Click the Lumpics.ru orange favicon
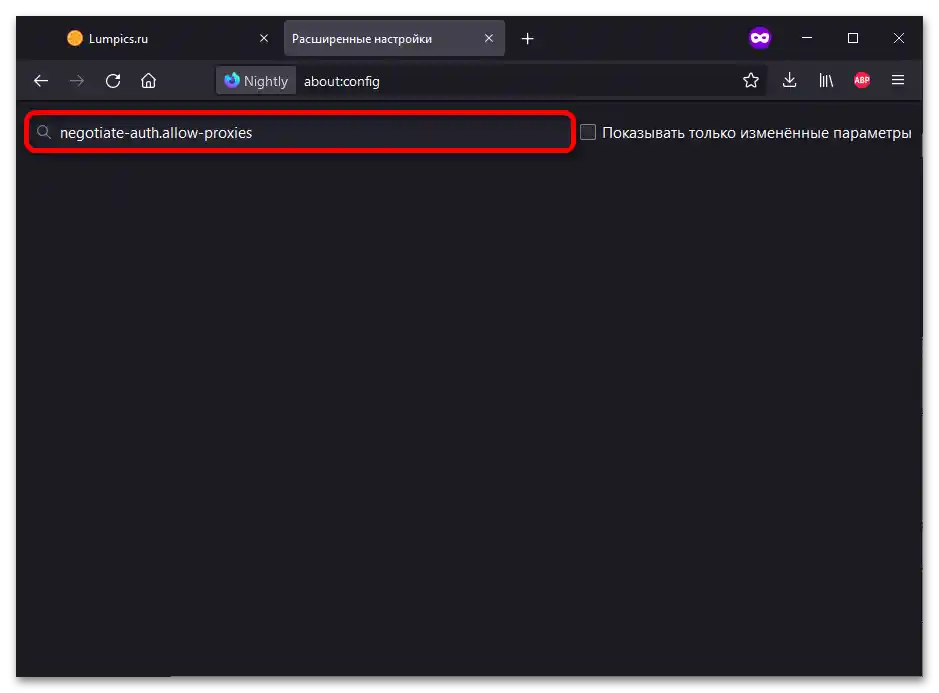Viewport: 939px width, 693px height. pos(75,38)
